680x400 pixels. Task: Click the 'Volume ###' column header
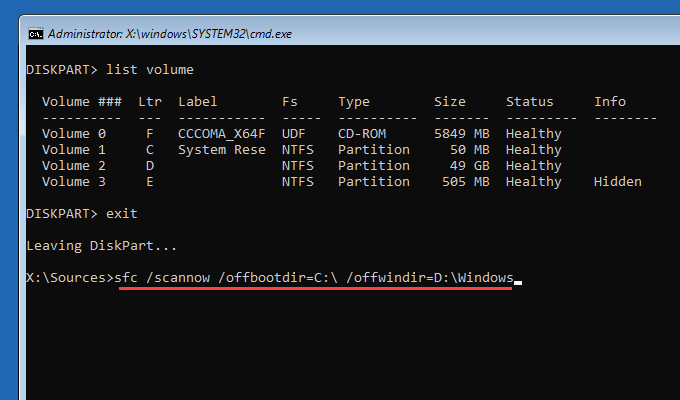click(x=82, y=101)
